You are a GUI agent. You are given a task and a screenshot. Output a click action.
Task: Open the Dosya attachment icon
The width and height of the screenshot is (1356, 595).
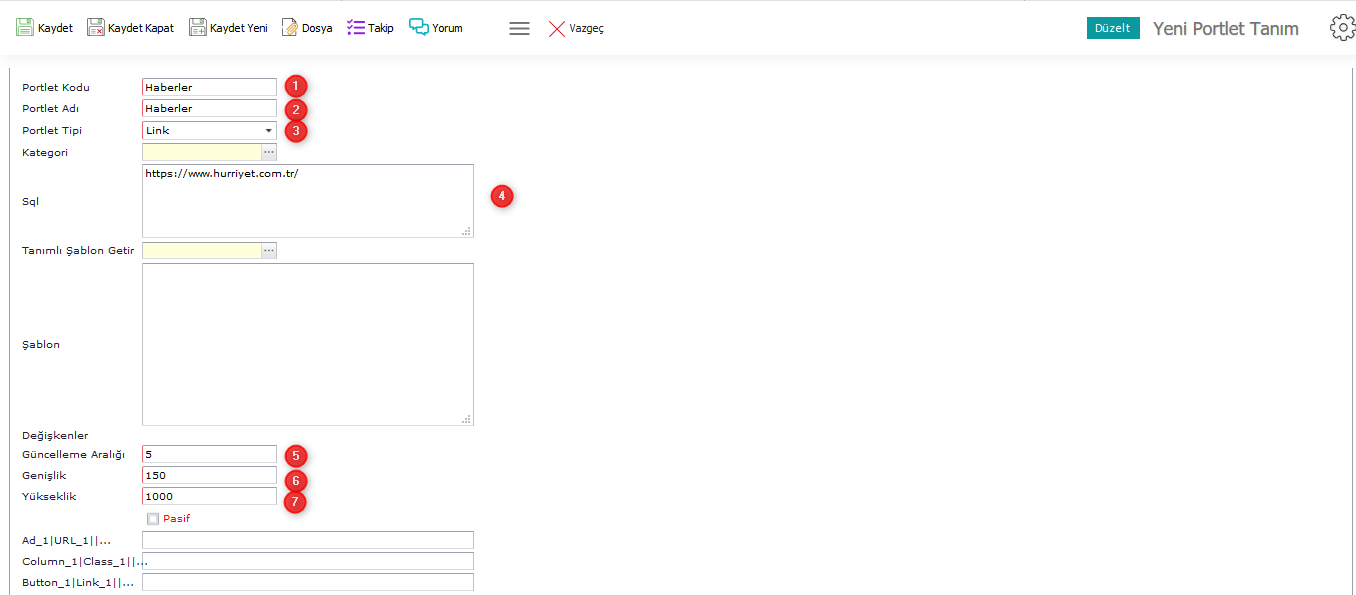click(290, 28)
